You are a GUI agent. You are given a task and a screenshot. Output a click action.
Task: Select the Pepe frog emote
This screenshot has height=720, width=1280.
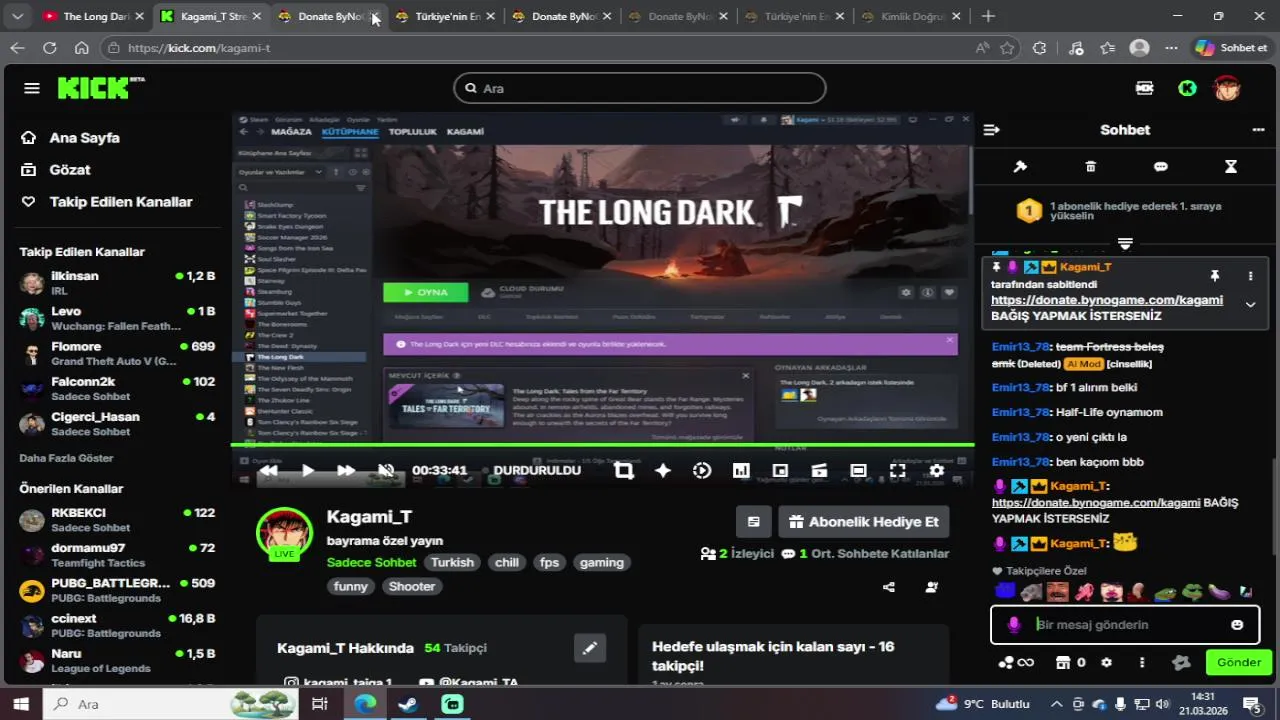click(x=1192, y=592)
